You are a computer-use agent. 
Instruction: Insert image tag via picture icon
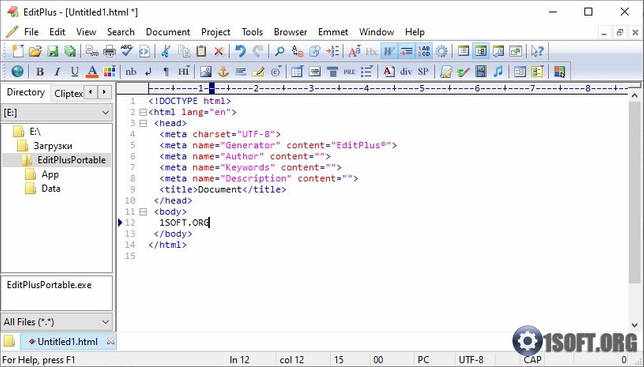pos(205,71)
